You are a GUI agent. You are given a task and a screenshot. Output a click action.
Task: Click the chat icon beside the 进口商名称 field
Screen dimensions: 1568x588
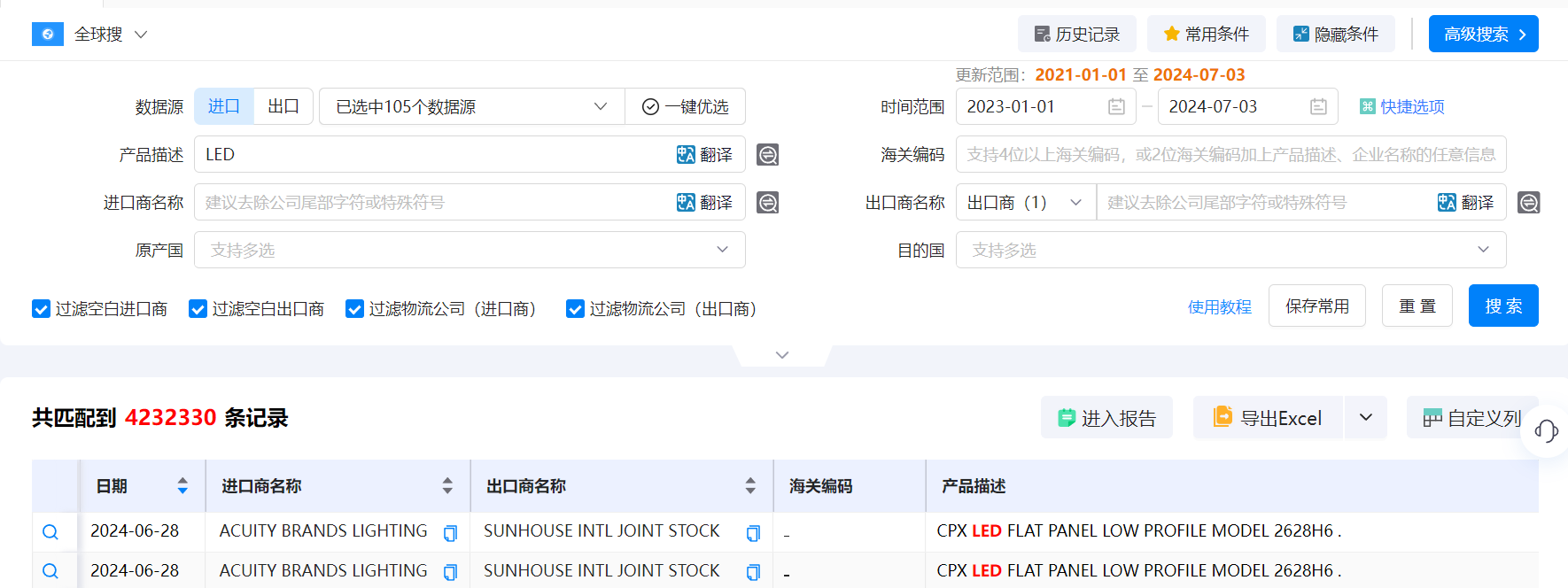coord(767,203)
